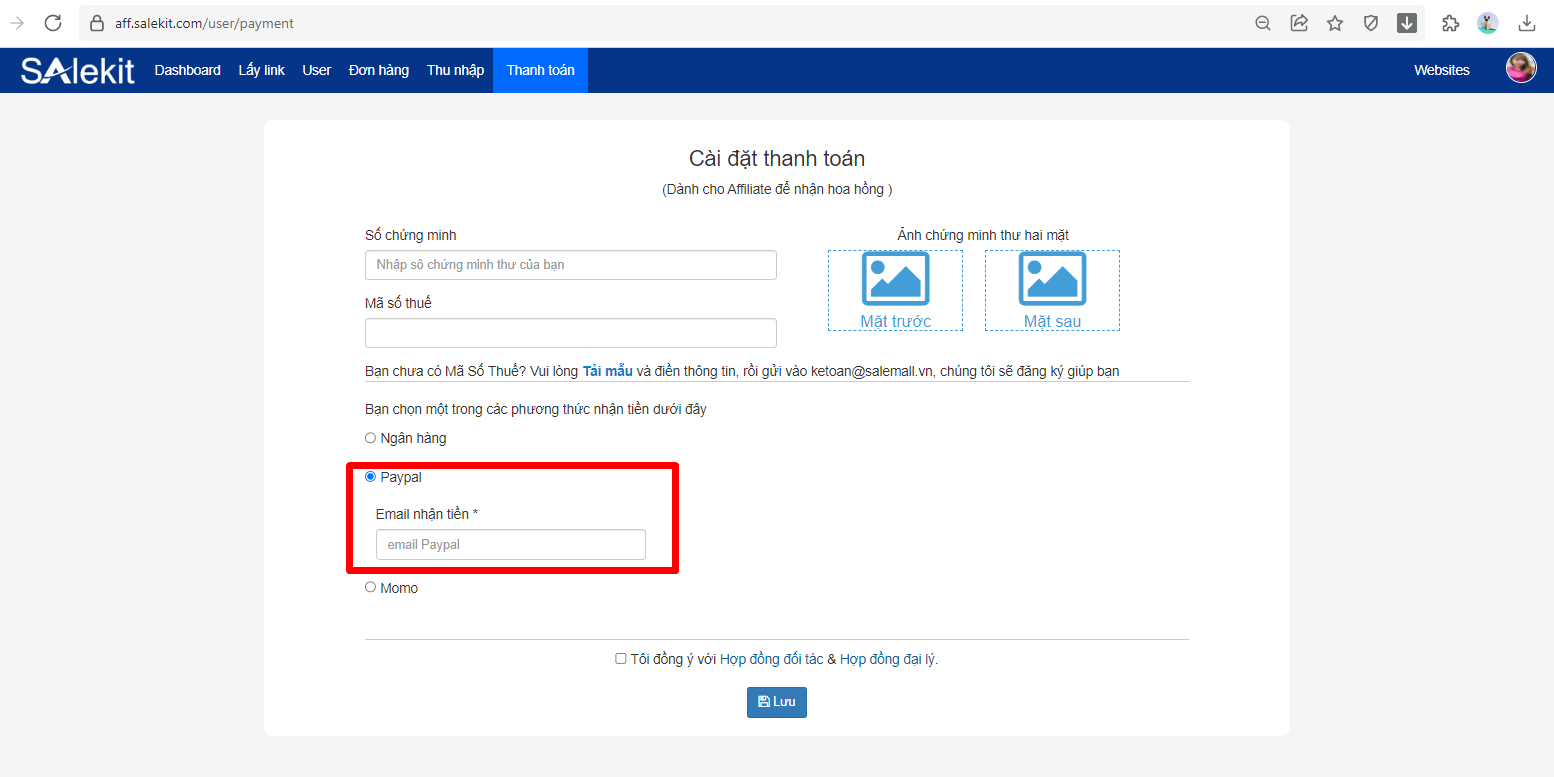Viewport: 1554px width, 777px height.
Task: Click the Salekit logo
Action: coord(78,70)
